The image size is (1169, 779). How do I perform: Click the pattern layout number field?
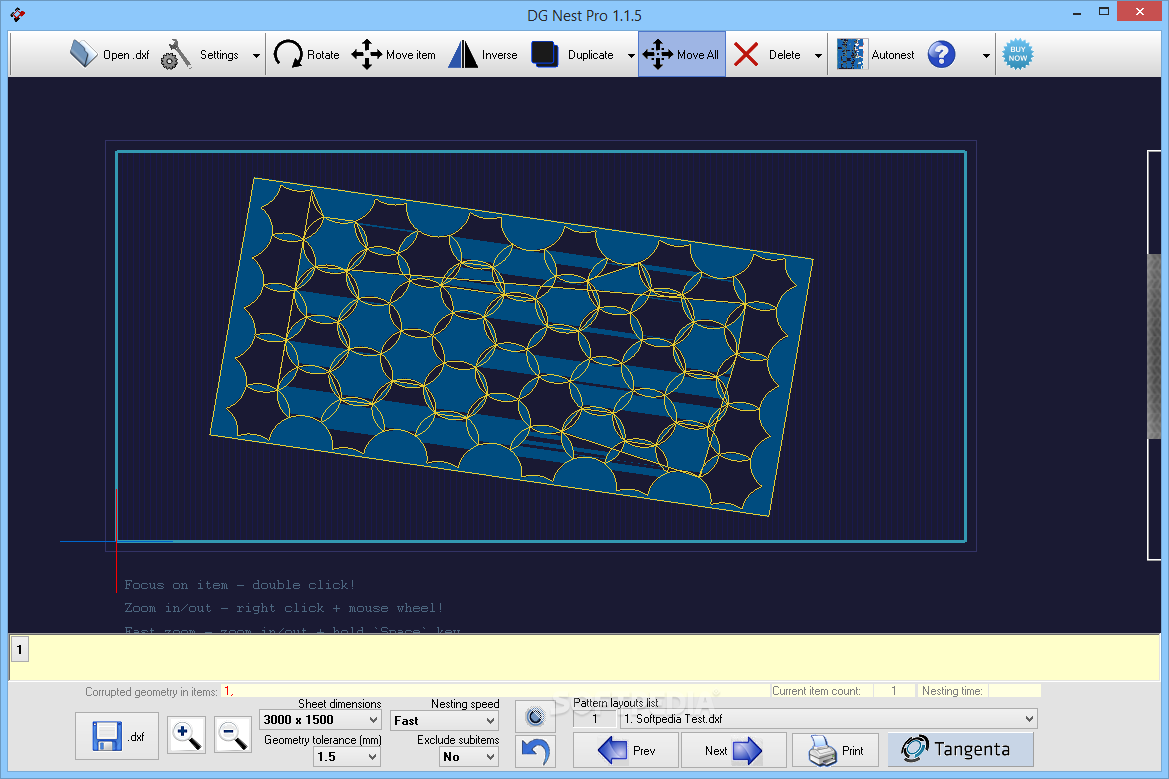click(x=595, y=719)
